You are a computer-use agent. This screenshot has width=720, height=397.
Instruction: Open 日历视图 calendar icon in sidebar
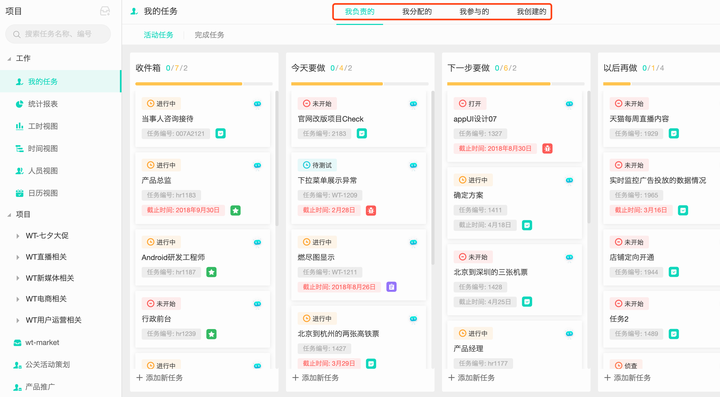click(x=19, y=193)
